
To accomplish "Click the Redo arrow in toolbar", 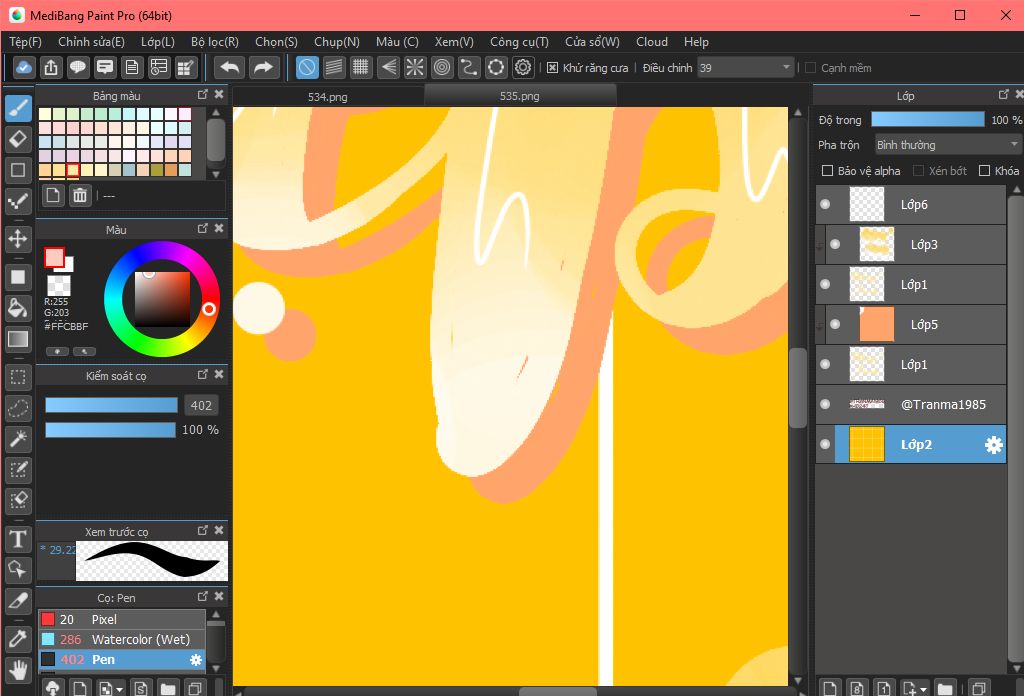I will (x=263, y=67).
